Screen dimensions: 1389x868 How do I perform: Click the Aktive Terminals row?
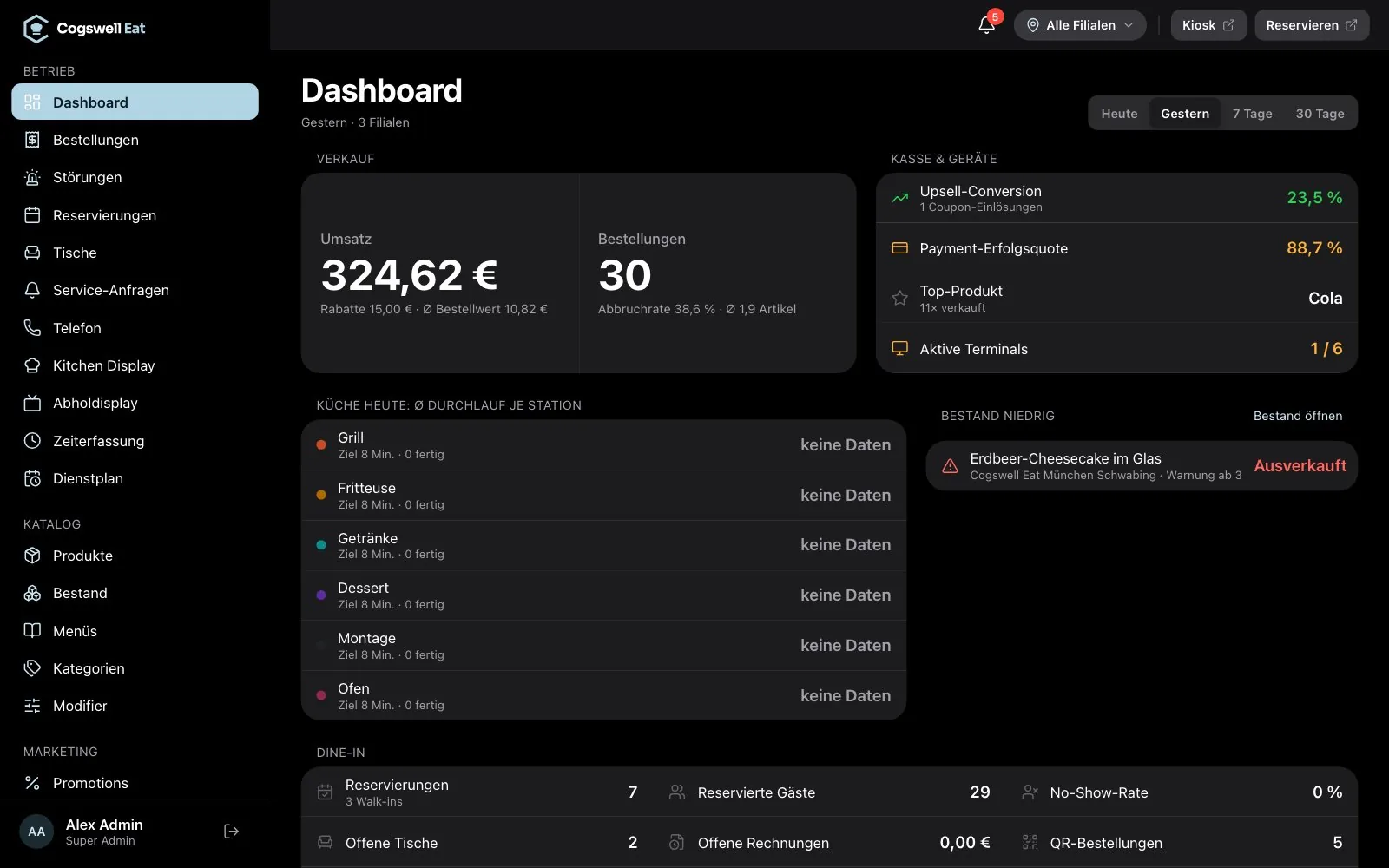(1116, 349)
